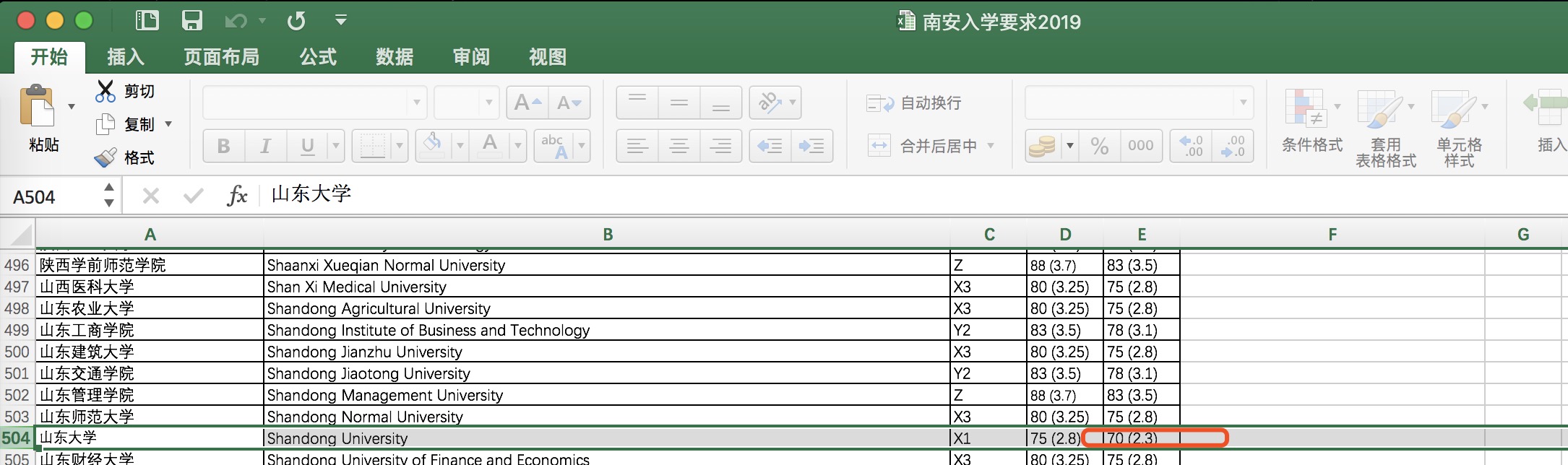Click the increase indent icon
Viewport: 1568px width, 465px height.
click(x=811, y=147)
